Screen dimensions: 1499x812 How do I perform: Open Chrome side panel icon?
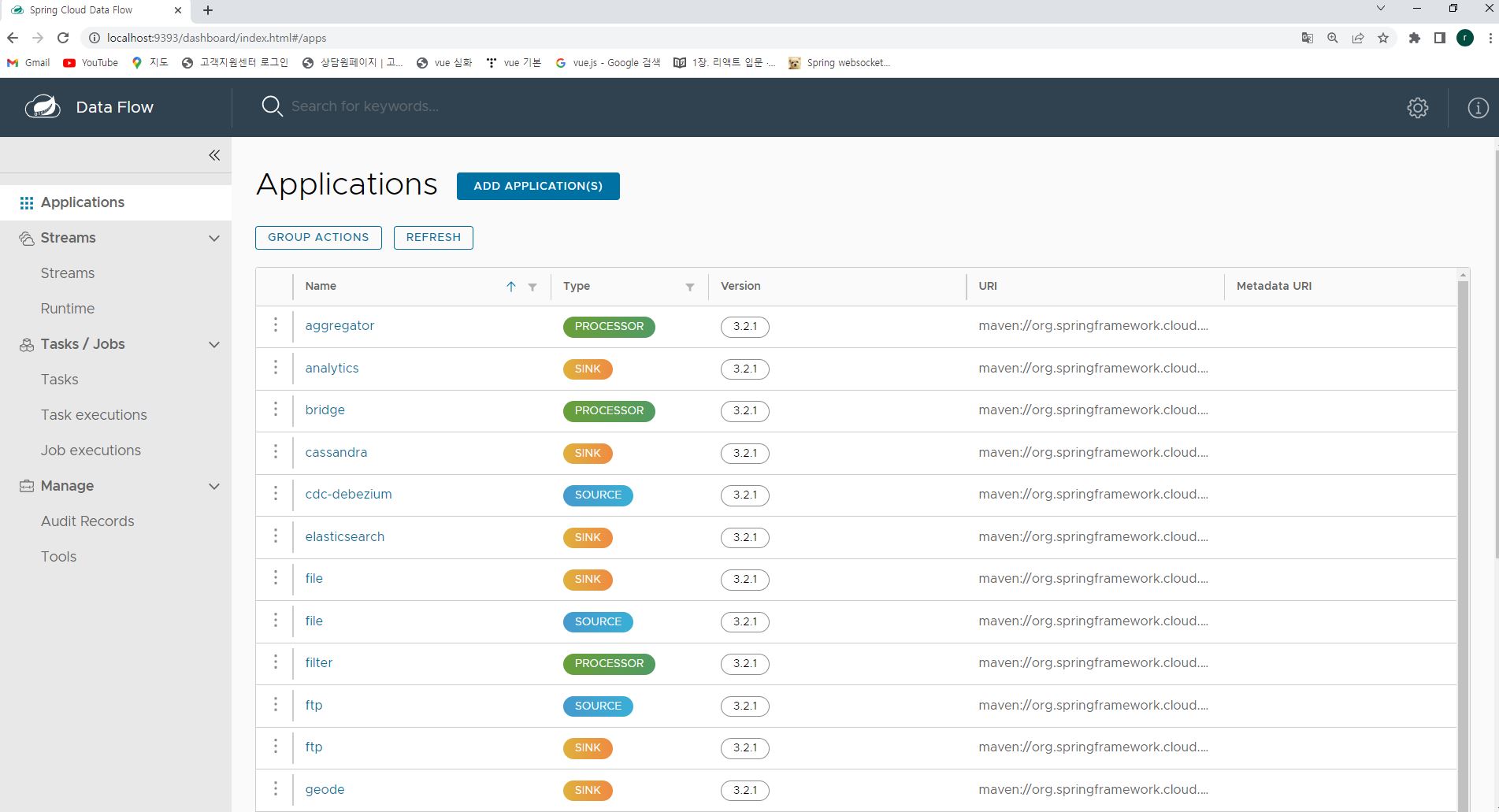point(1440,38)
